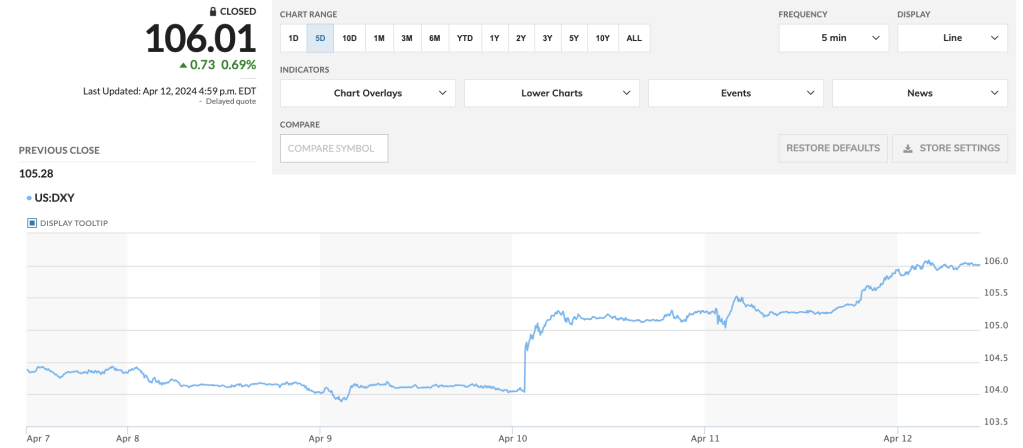The image size is (1023, 448).
Task: Switch chart range to 10D
Action: coord(349,38)
